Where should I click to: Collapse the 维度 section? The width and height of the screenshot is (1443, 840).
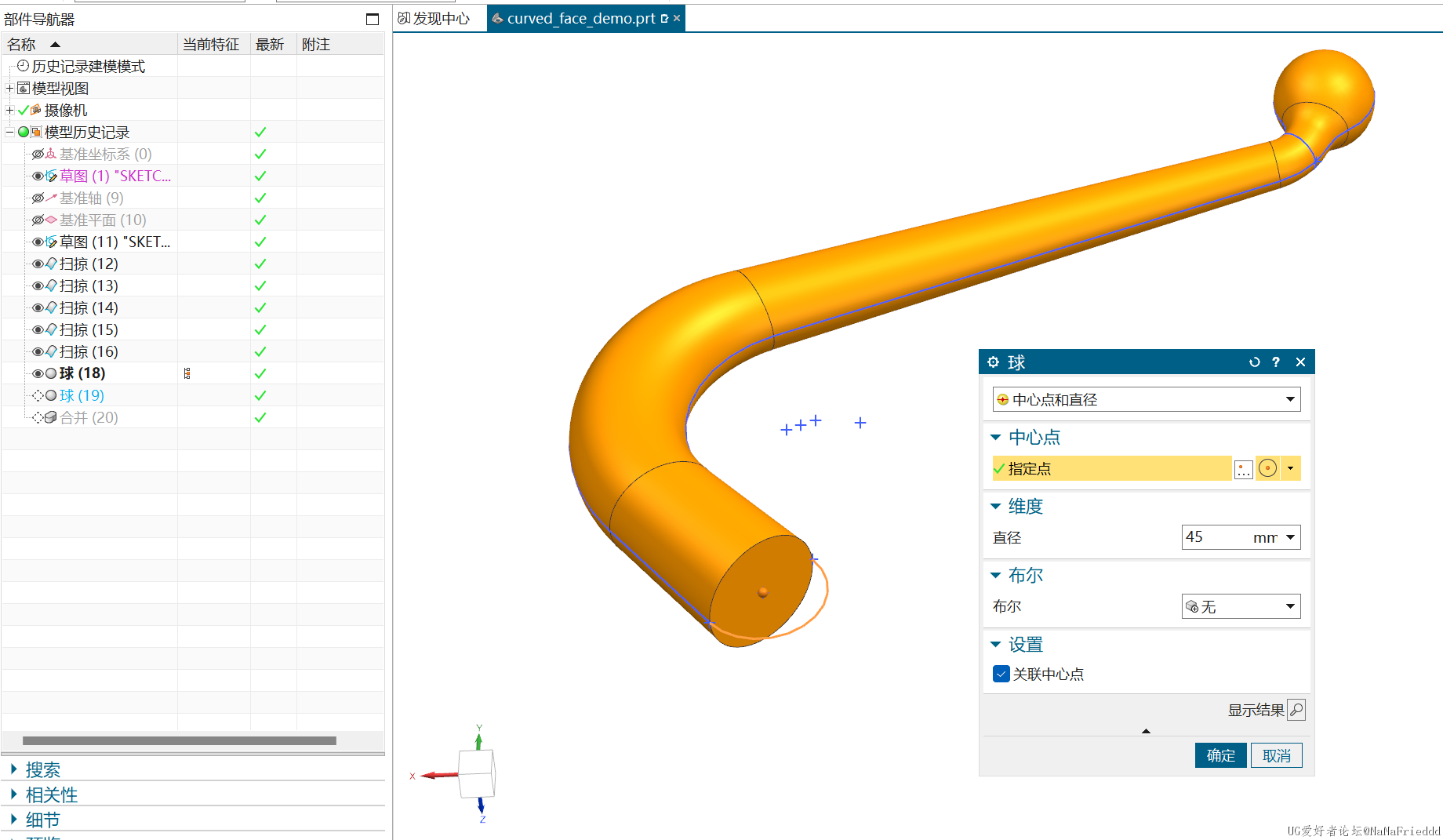996,506
